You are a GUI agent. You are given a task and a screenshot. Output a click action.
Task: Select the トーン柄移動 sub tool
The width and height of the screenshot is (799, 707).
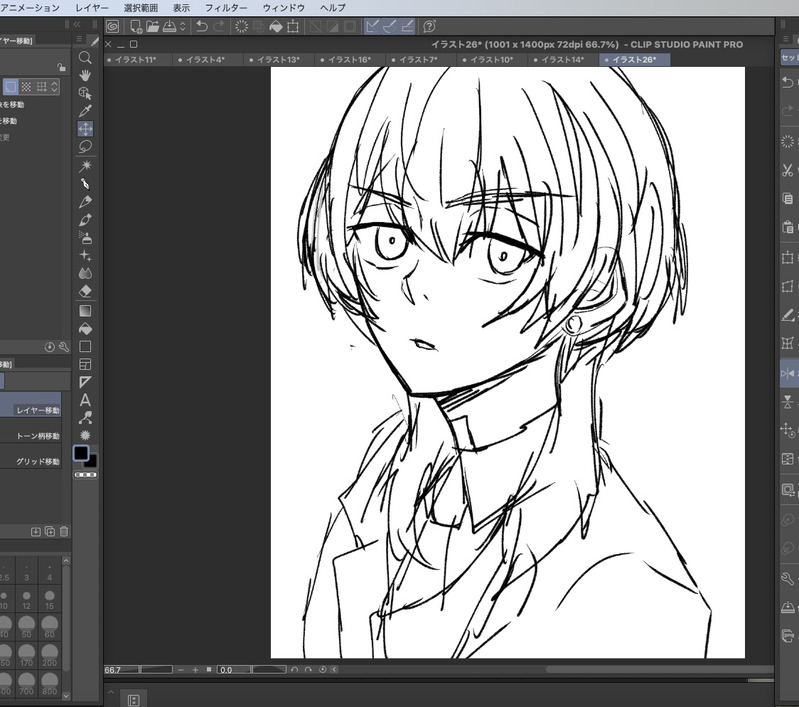(x=31, y=433)
